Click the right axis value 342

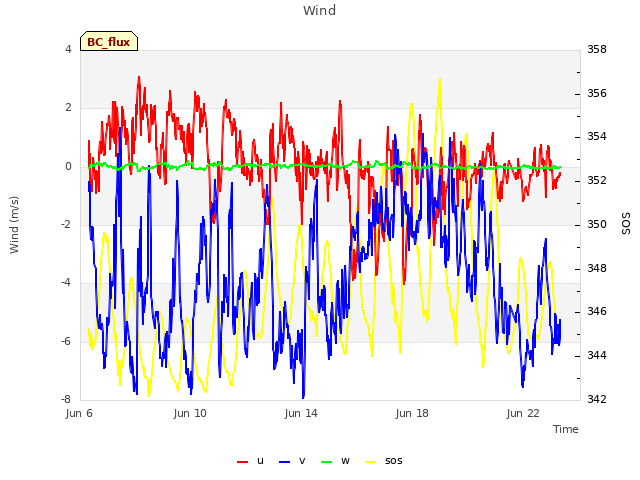(597, 399)
